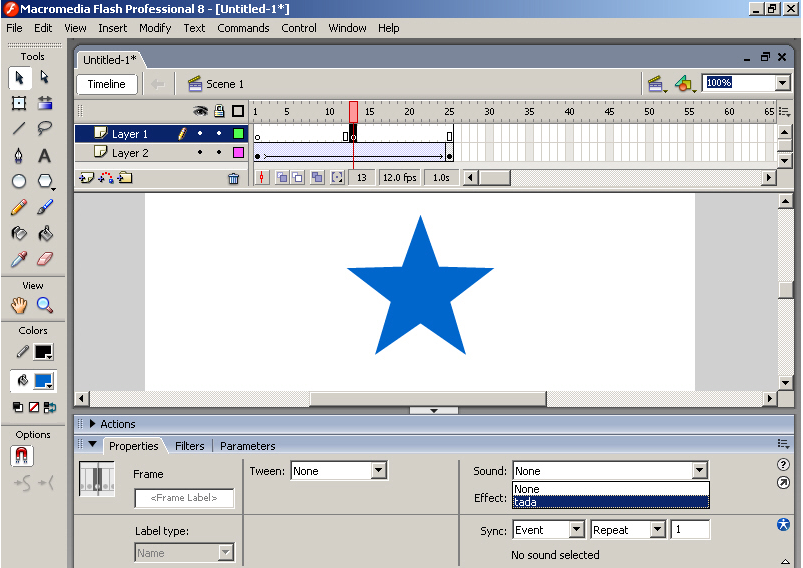Select the Eyedropper tool
This screenshot has height=568, width=803.
pos(19,259)
